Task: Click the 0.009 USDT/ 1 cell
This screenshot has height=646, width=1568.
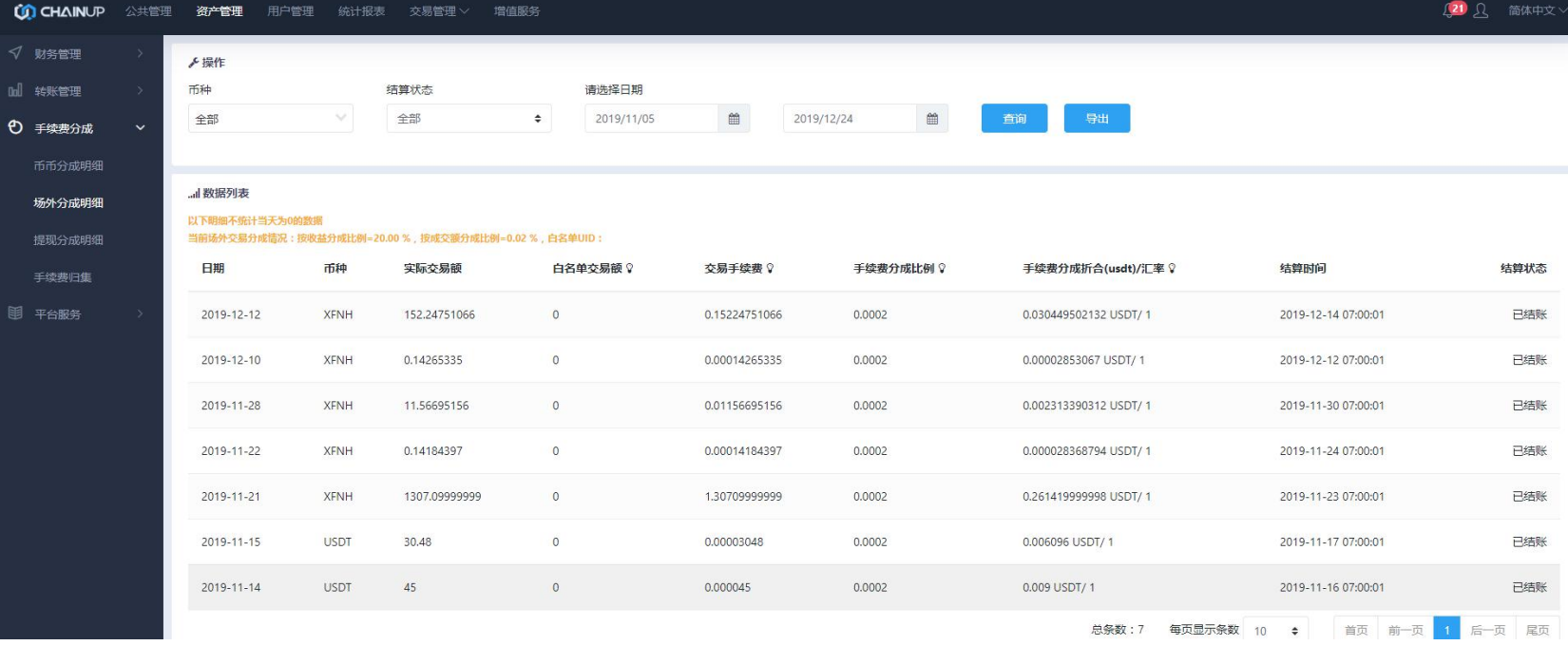Action: pyautogui.click(x=1059, y=588)
